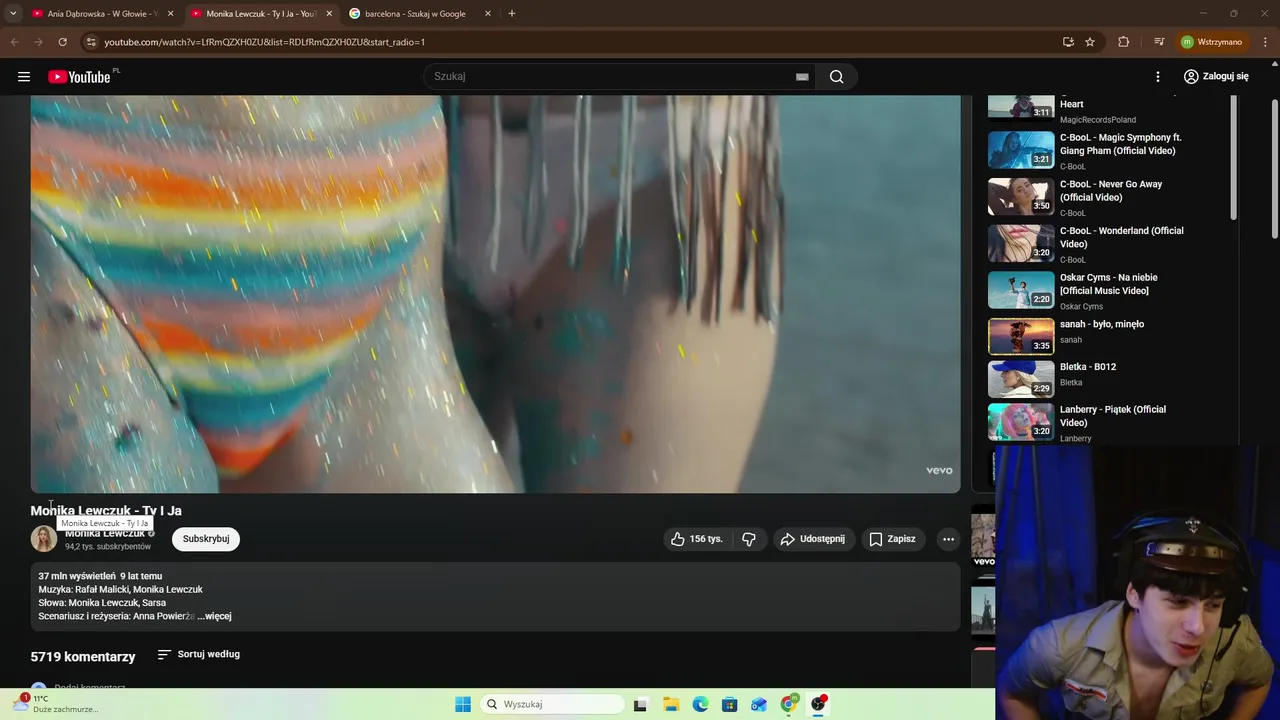The height and width of the screenshot is (720, 1280).
Task: Play C-BooL - Never Go Away video
Action: coord(1021,197)
